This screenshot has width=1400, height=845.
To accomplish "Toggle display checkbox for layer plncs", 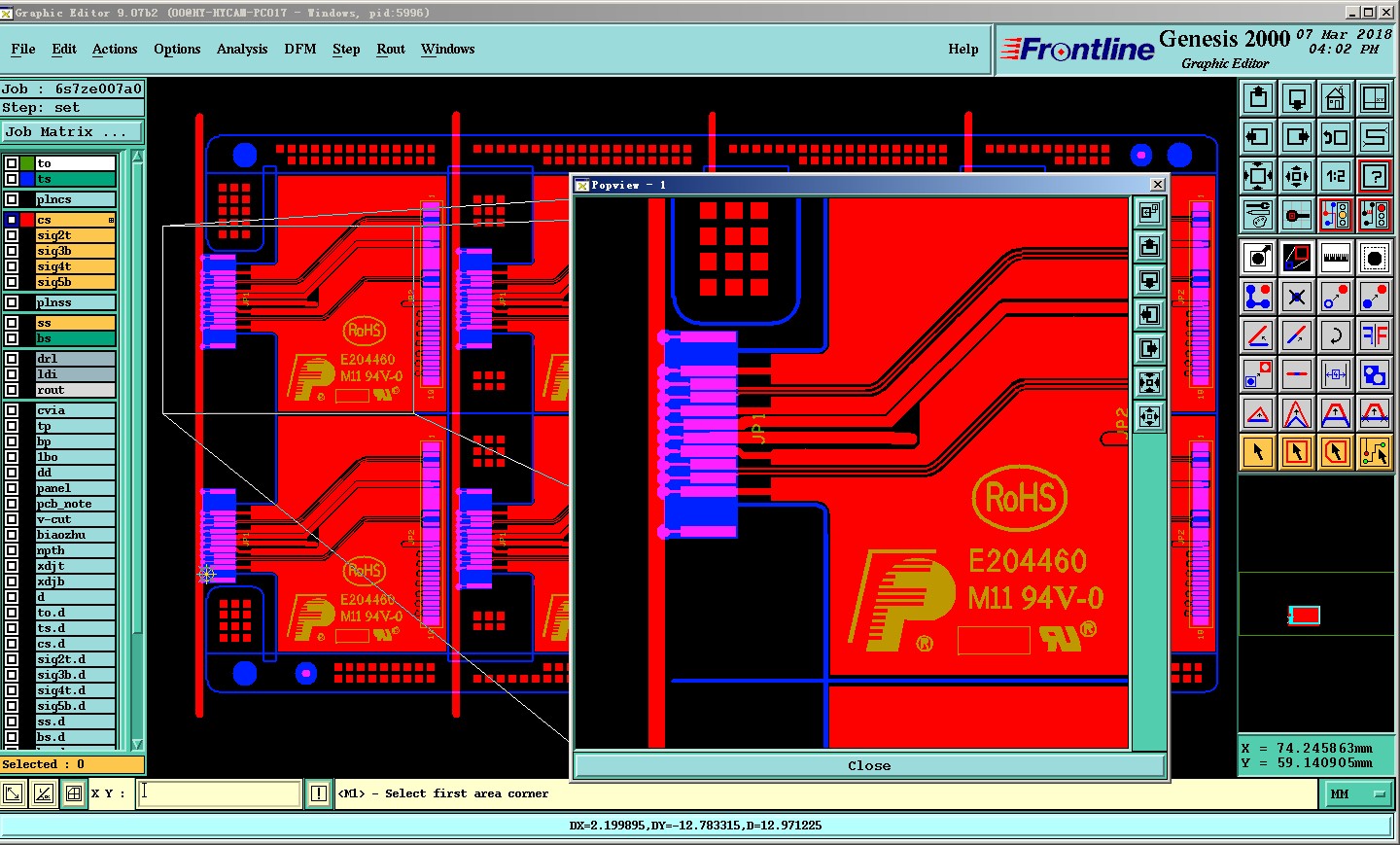I will (x=12, y=199).
